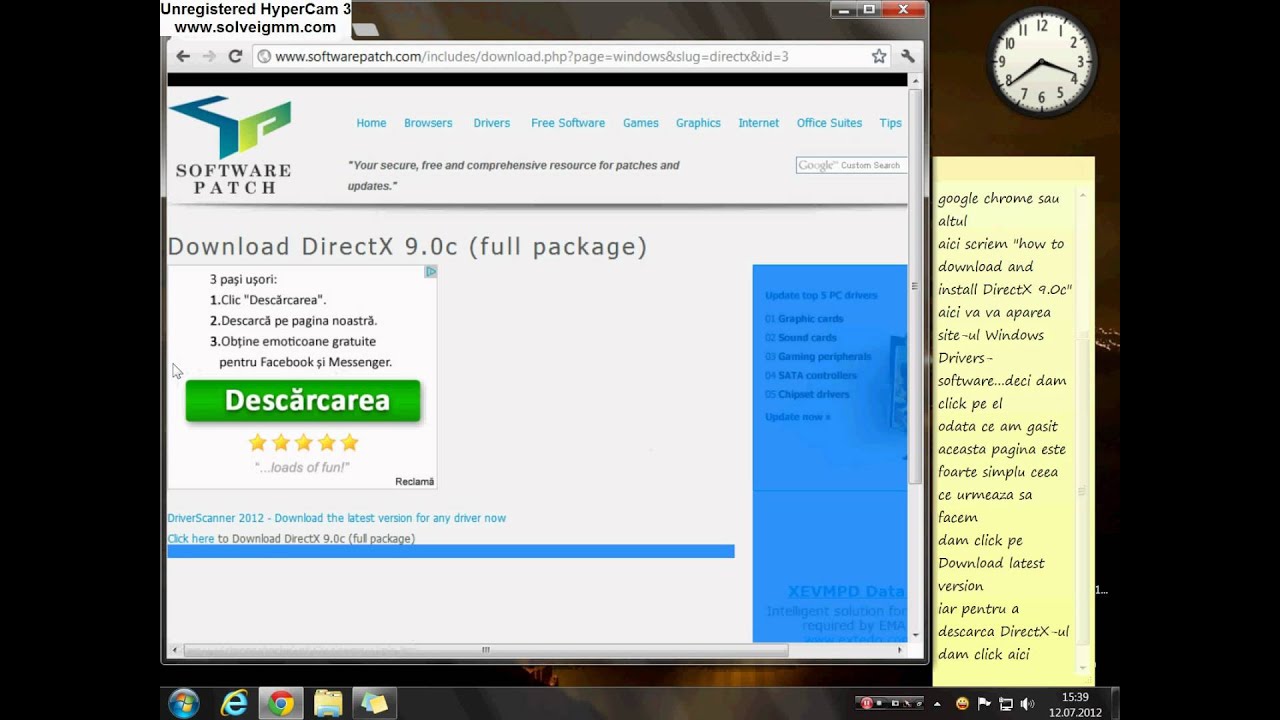
Task: Open the network tray icon
Action: coord(1006,704)
